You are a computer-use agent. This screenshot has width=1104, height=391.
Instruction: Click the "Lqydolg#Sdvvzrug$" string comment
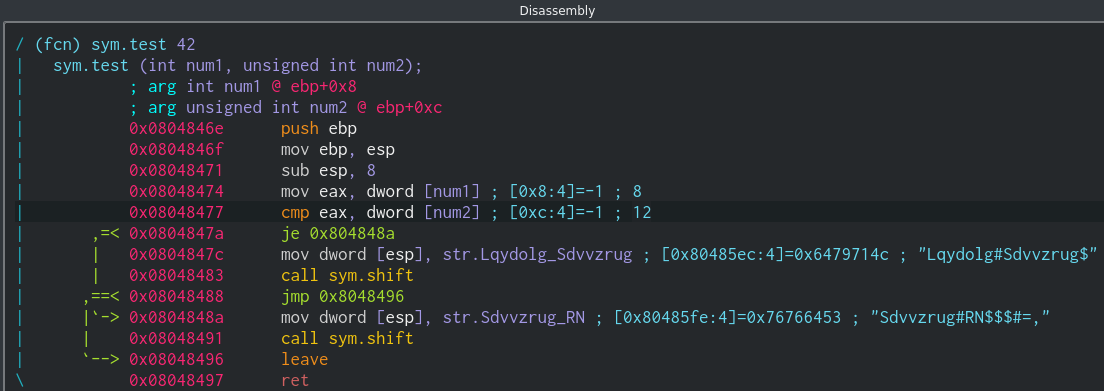click(x=1009, y=255)
